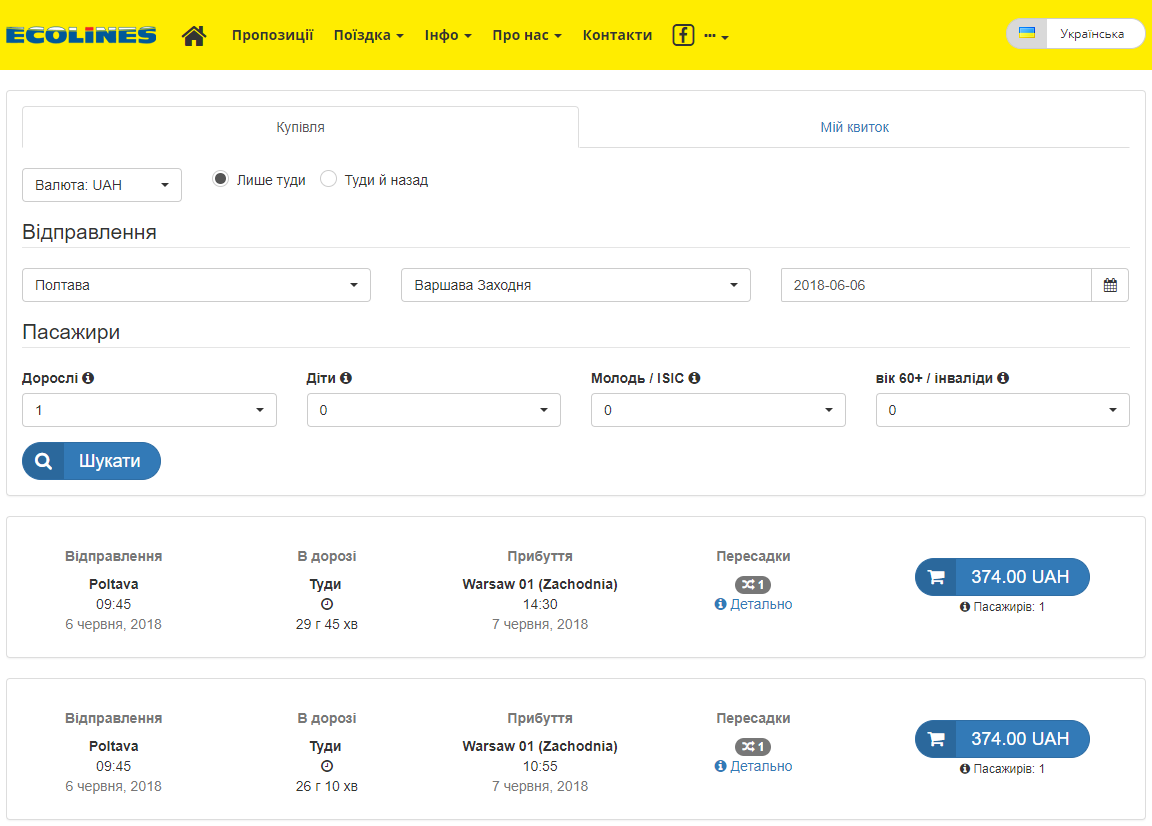Click the home icon in navbar
This screenshot has height=826, width=1152.
click(194, 35)
